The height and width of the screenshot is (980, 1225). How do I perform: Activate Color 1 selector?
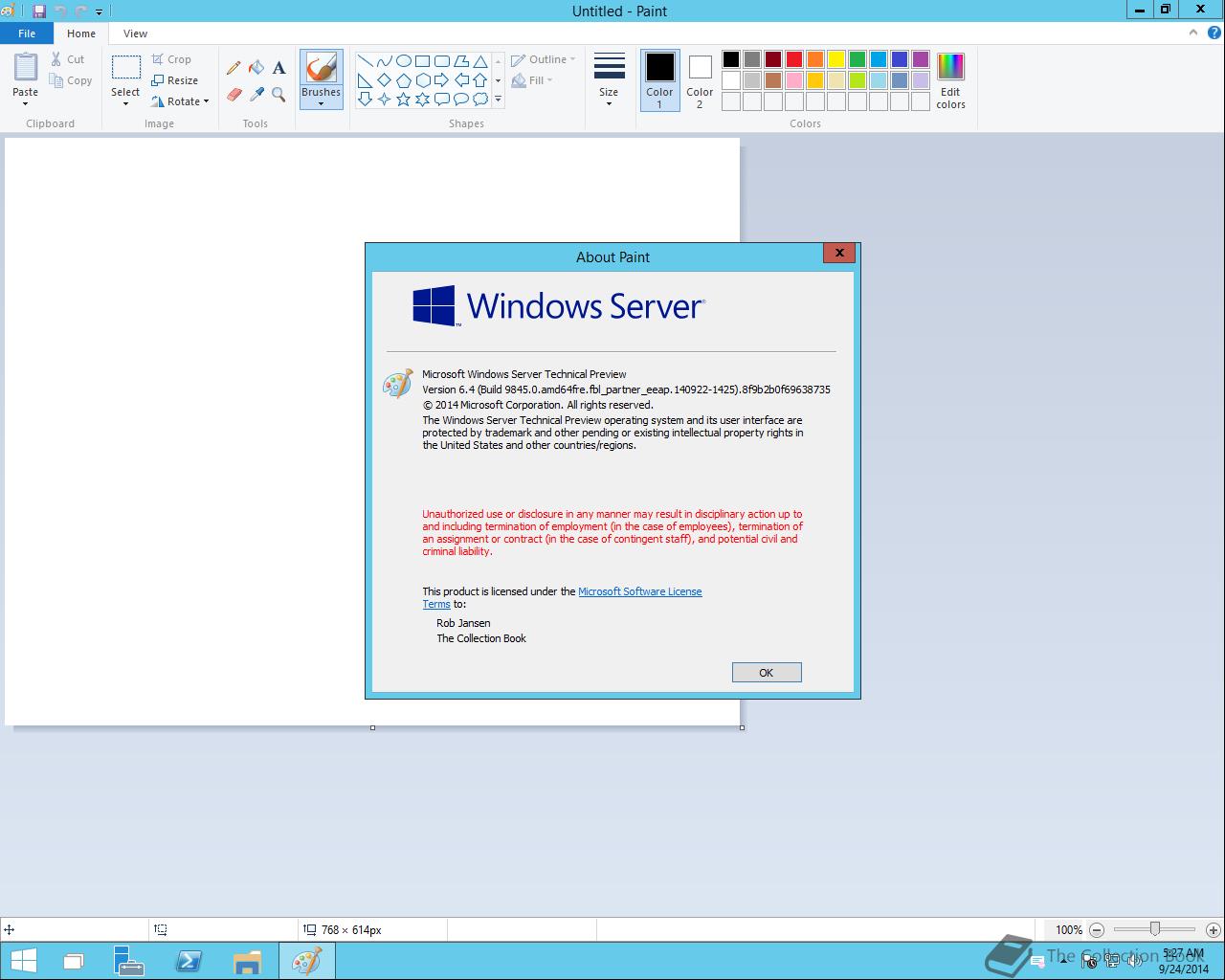coord(659,81)
